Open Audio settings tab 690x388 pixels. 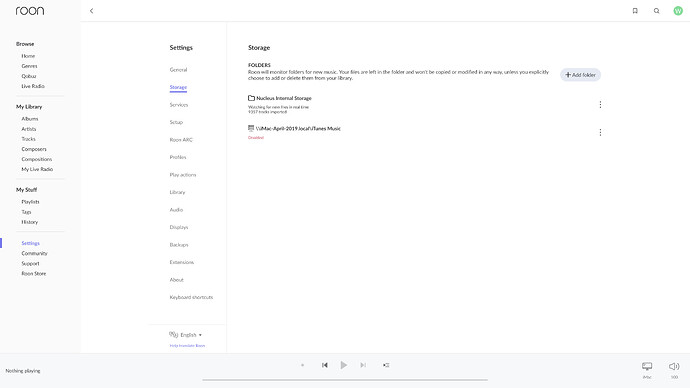pyautogui.click(x=176, y=210)
